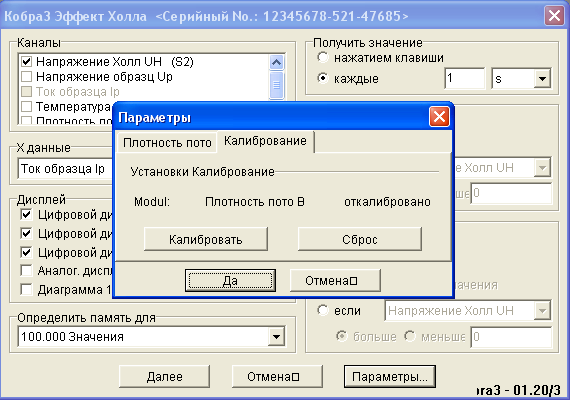The image size is (570, 400).
Task: Toggle the third Цифровой дисплей checkbox
Action: pos(26,252)
